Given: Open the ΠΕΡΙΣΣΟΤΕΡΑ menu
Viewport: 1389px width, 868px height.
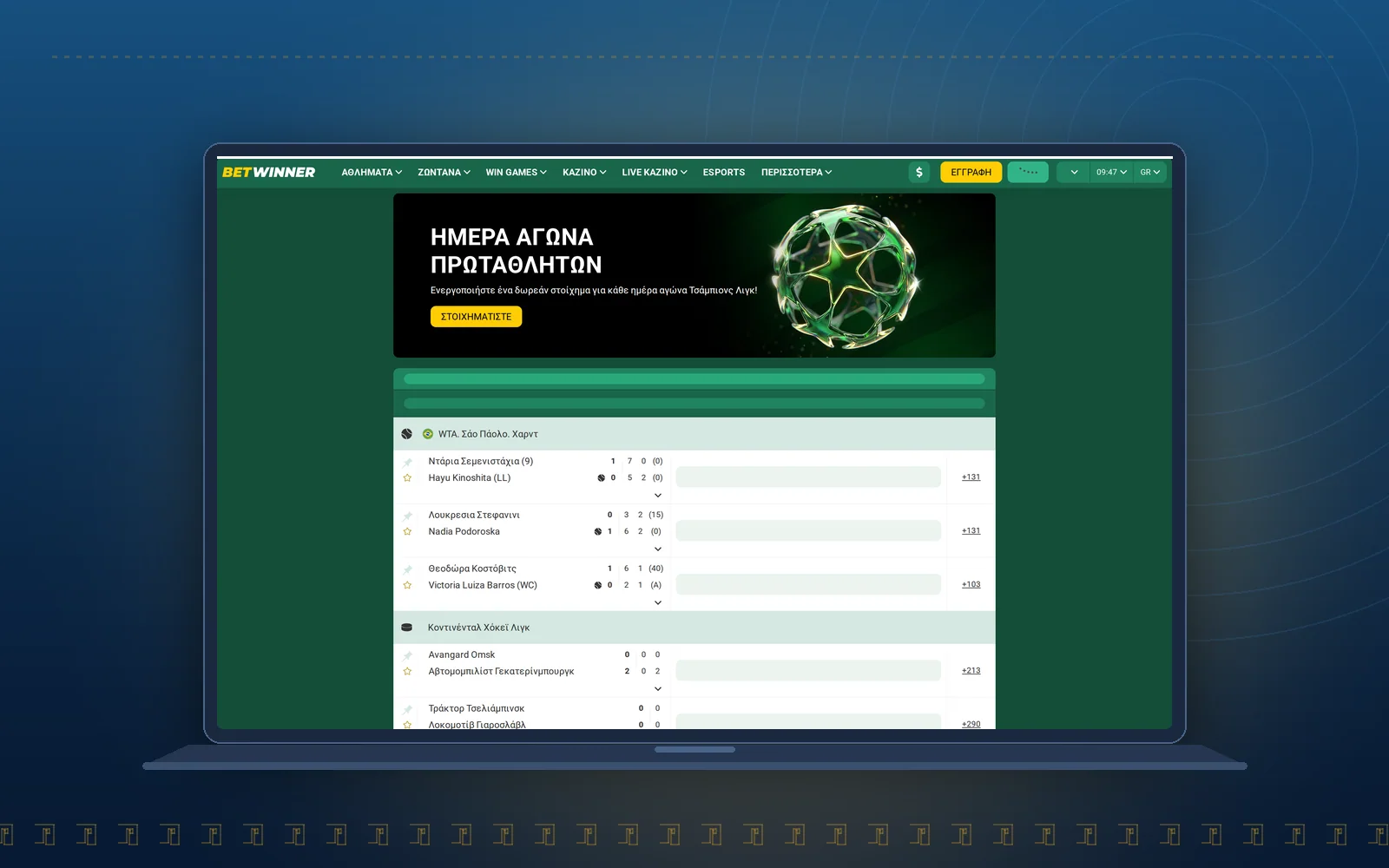Looking at the screenshot, I should pyautogui.click(x=796, y=173).
